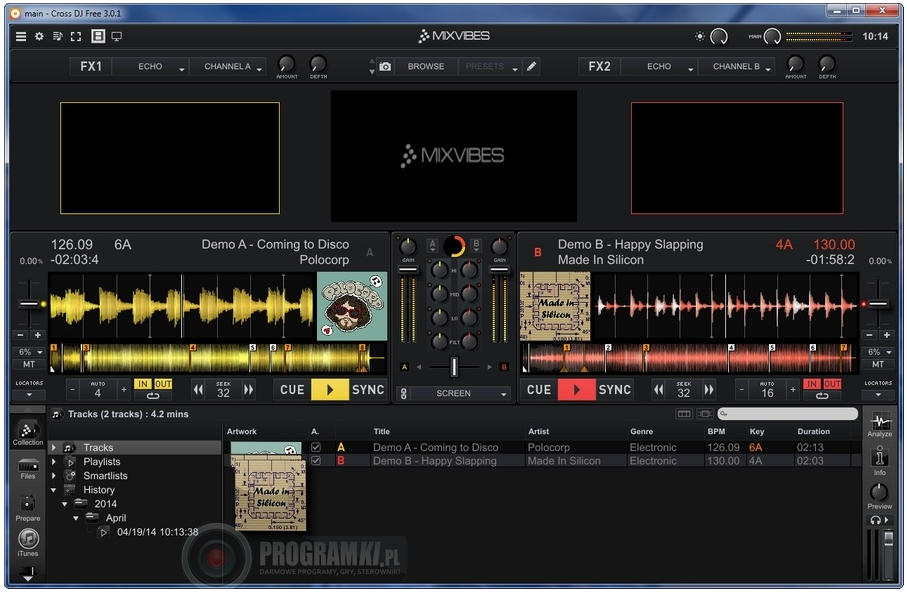This screenshot has height=593, width=907.
Task: Click the deck A loop icon under IN OUT
Action: [x=153, y=396]
